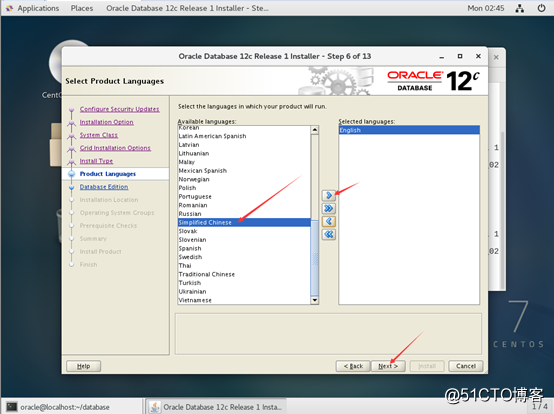Click the Back button

click(353, 366)
